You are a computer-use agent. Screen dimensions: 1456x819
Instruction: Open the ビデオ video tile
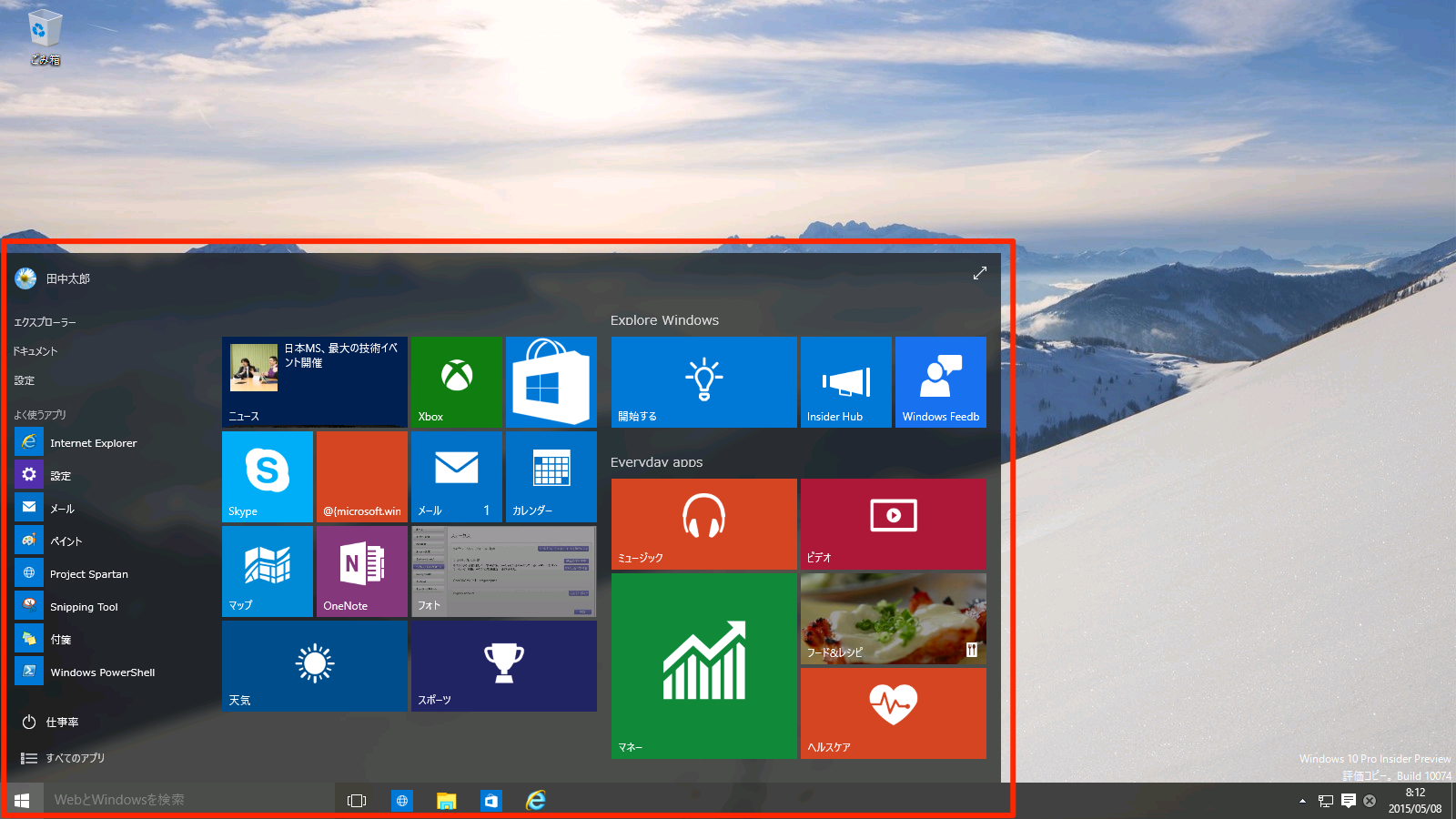894,524
